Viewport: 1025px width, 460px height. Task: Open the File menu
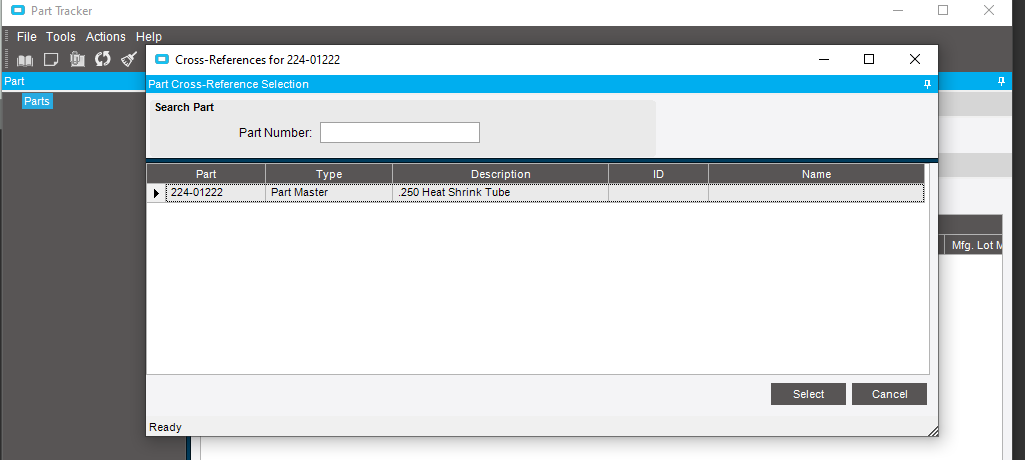27,37
